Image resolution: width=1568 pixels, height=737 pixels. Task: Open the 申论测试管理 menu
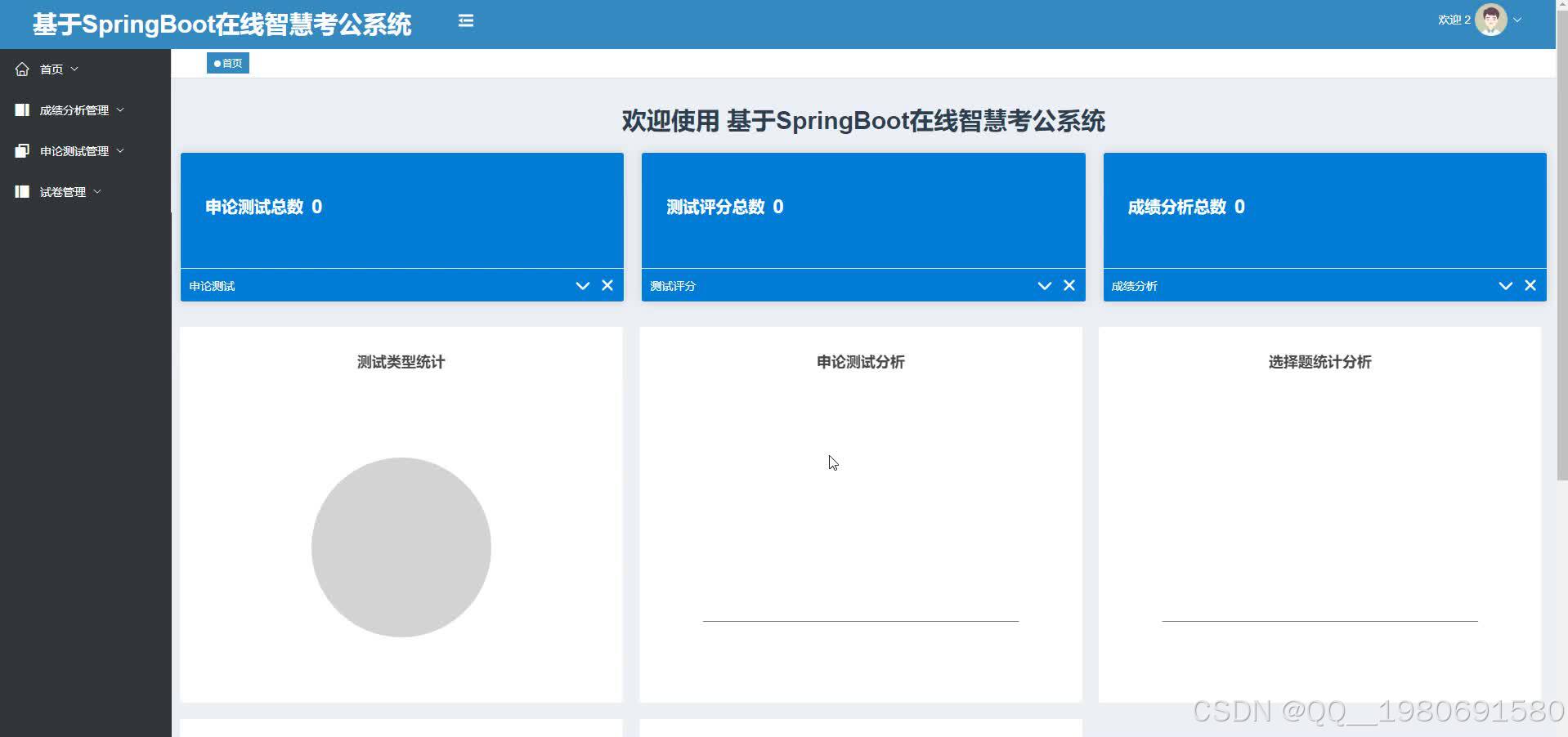click(85, 151)
